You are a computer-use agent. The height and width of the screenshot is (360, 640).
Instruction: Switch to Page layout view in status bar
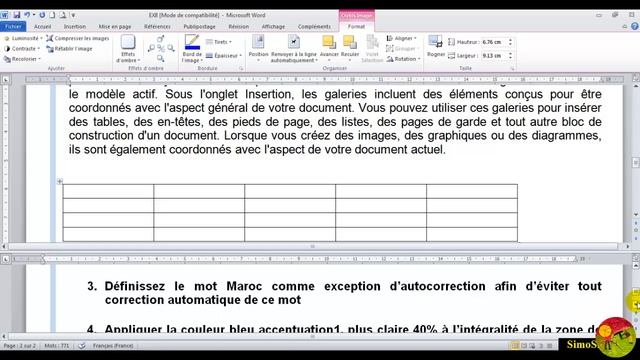[515, 346]
